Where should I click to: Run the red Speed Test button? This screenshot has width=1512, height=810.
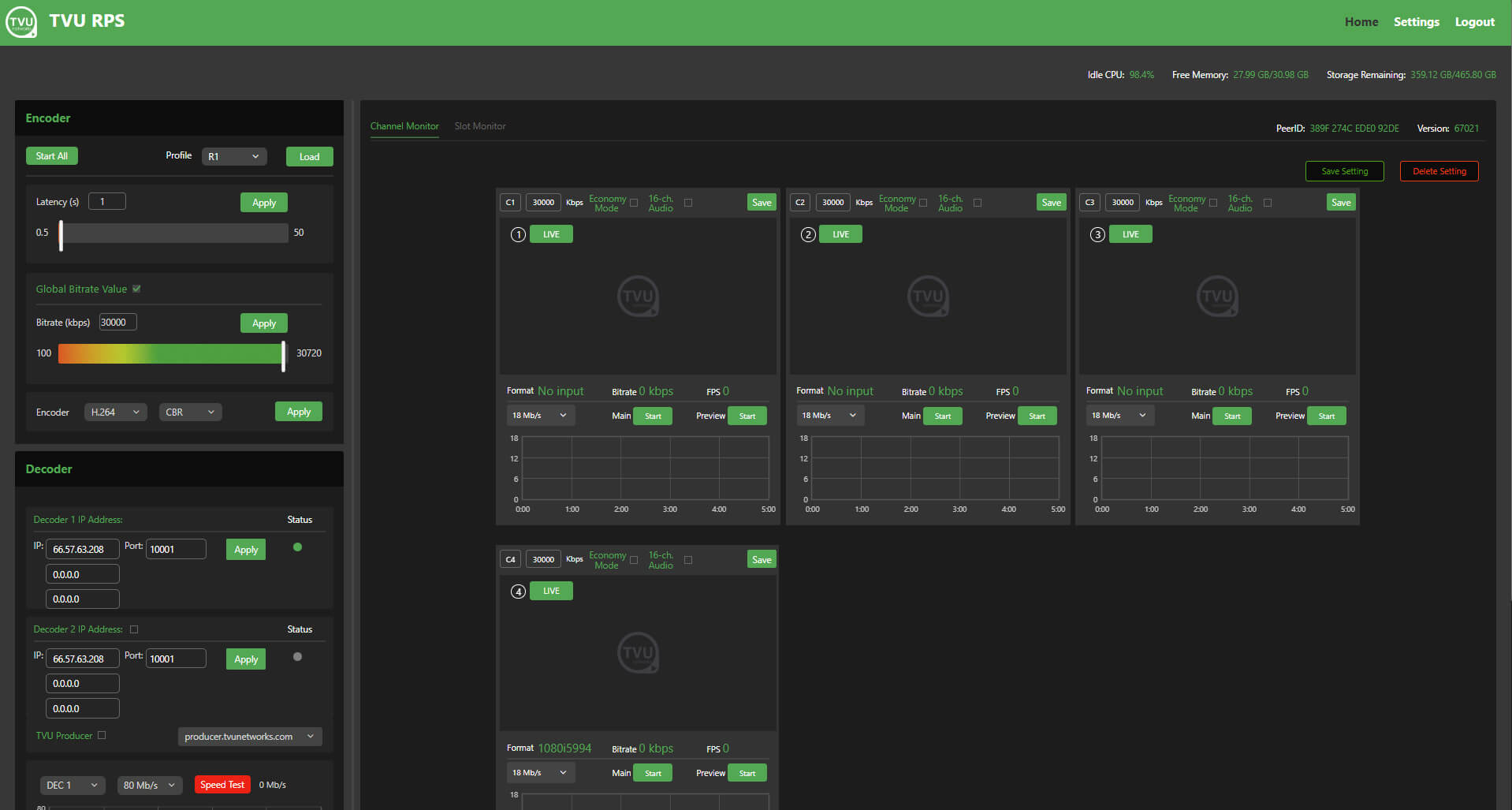click(222, 785)
